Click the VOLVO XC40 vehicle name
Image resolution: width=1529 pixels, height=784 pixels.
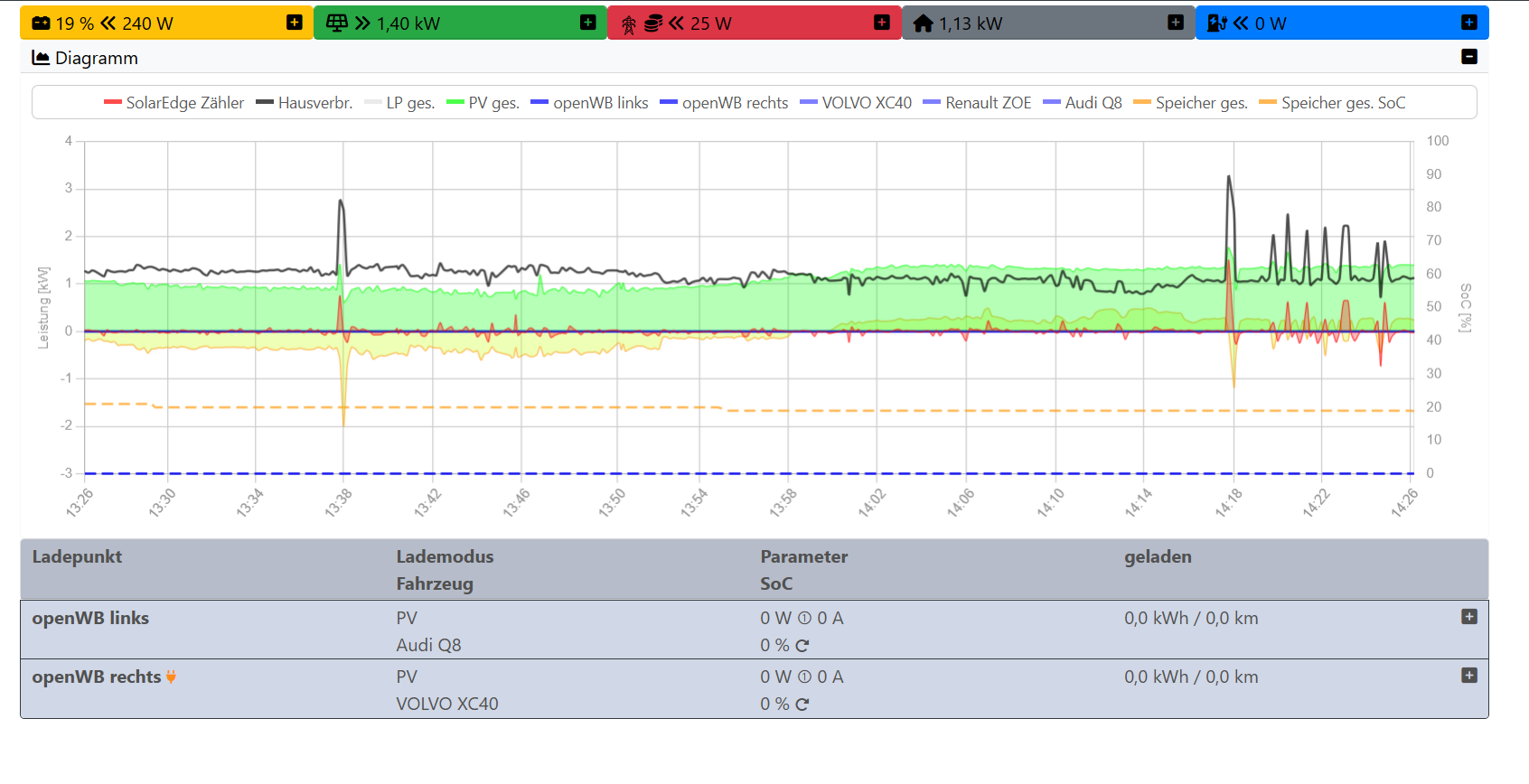pos(447,705)
